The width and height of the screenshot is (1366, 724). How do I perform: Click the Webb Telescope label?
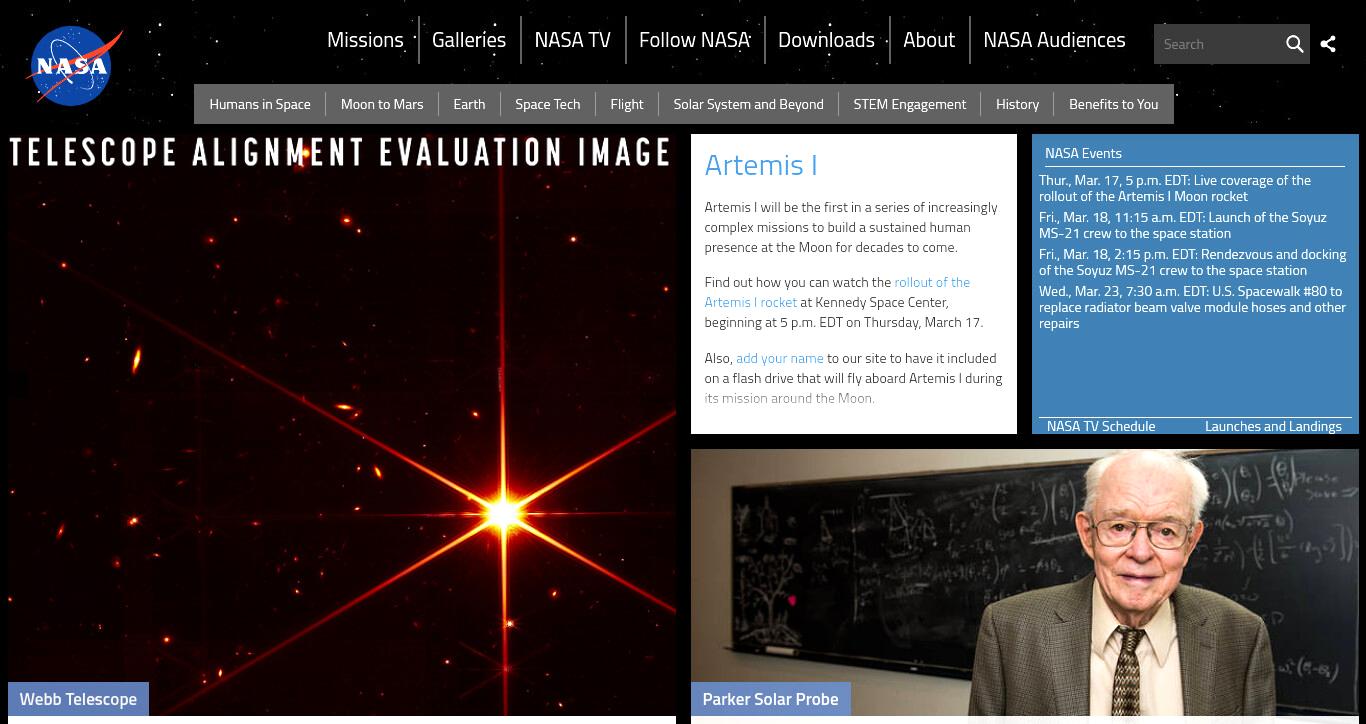[x=78, y=699]
